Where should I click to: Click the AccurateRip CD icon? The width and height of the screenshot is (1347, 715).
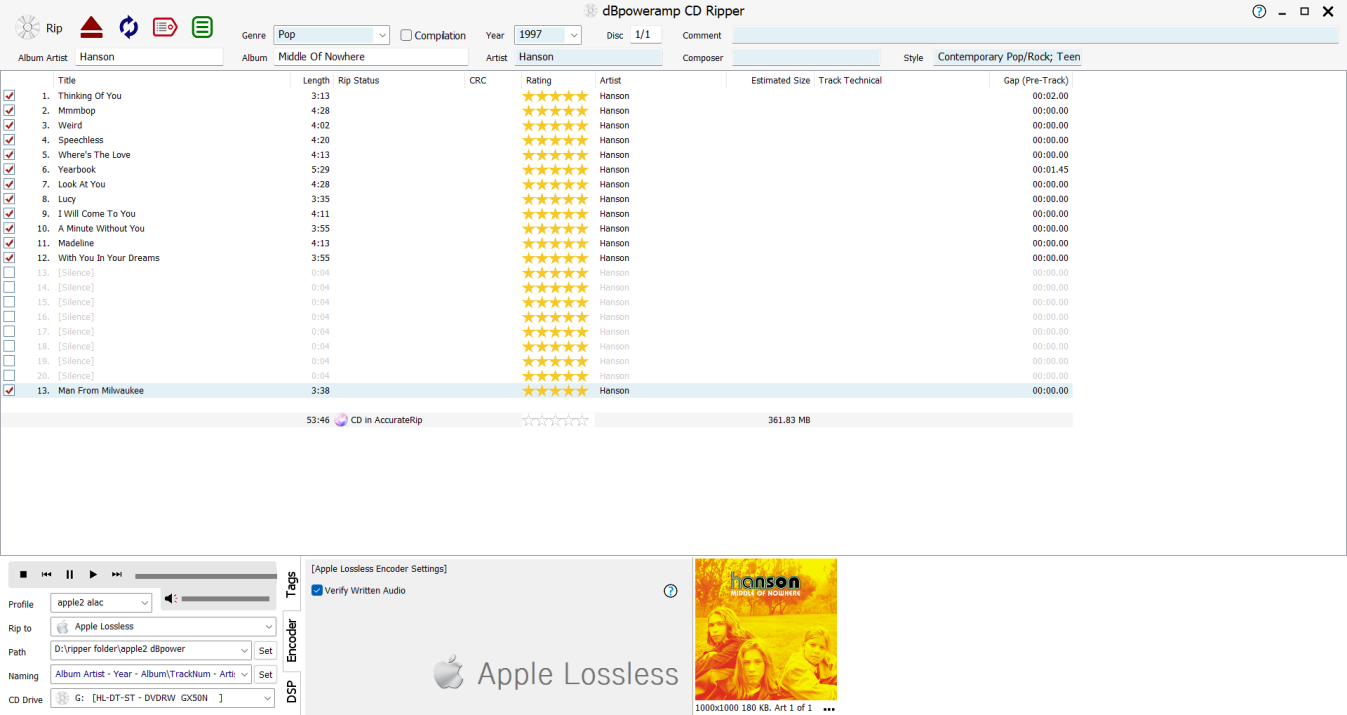341,420
